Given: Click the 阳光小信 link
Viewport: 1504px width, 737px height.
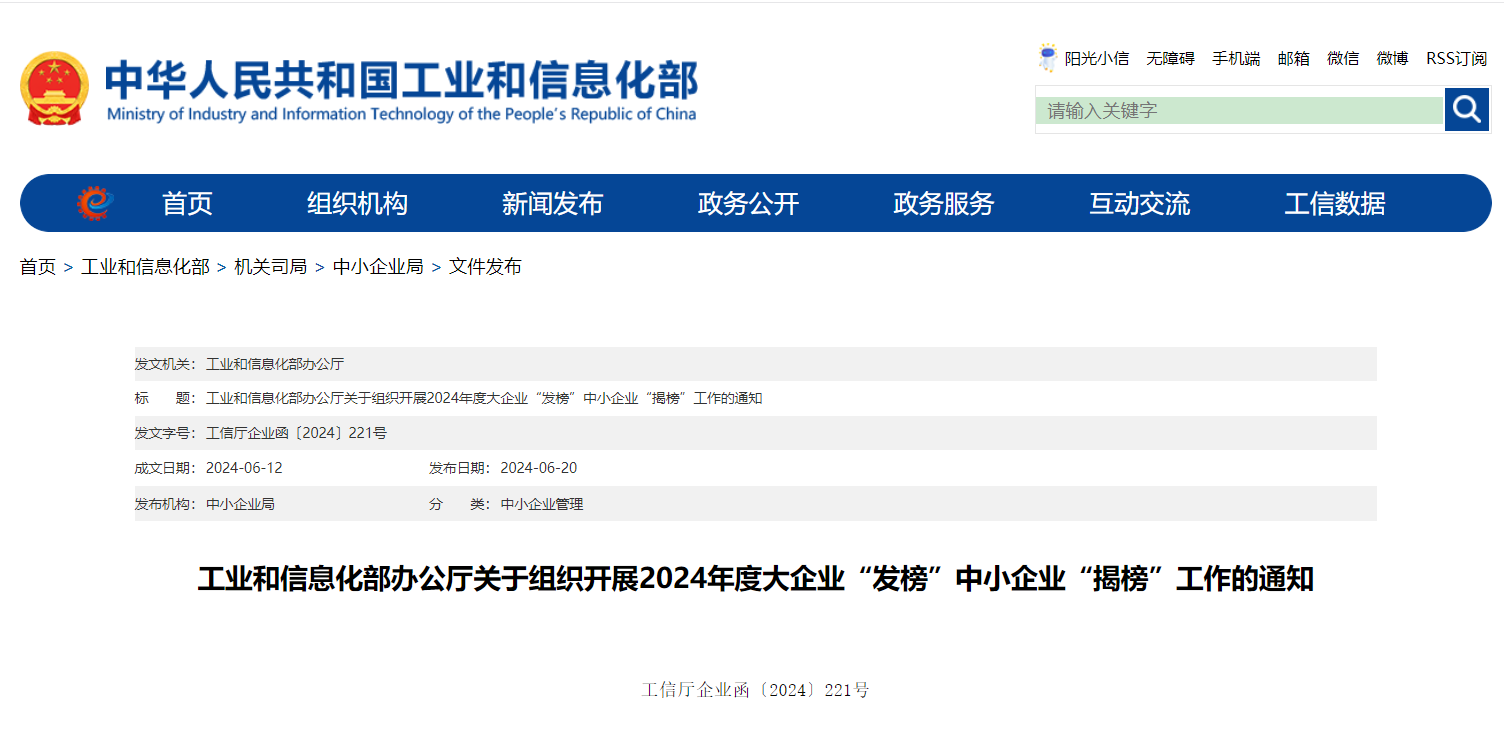Looking at the screenshot, I should tap(1097, 59).
